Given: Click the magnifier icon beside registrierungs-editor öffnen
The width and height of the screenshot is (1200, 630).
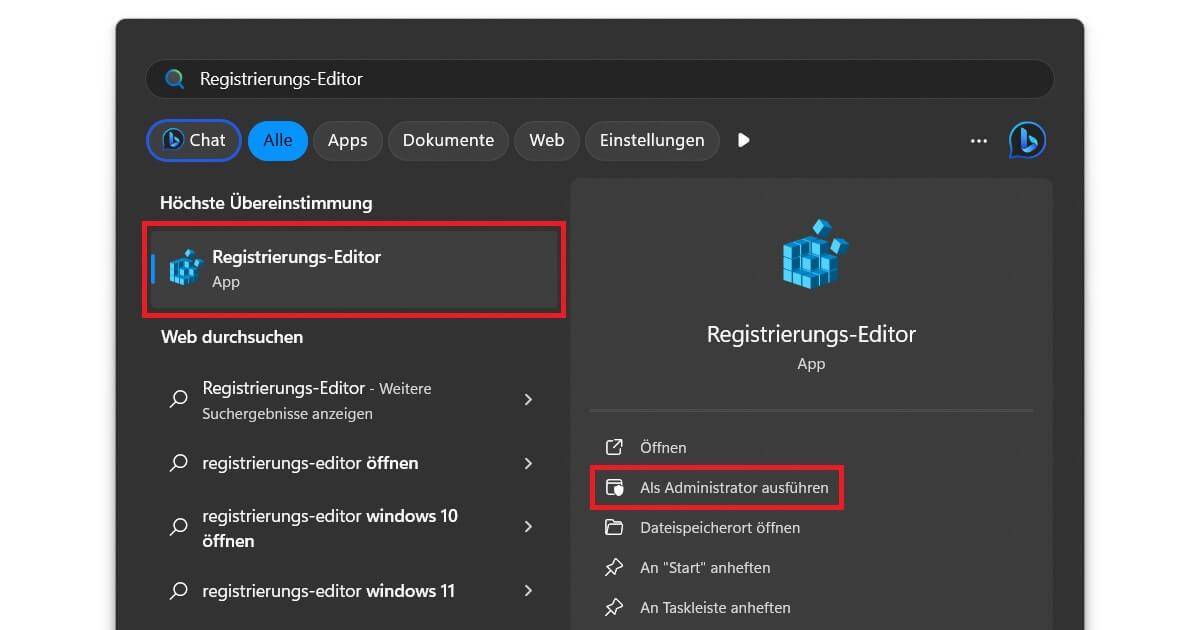Looking at the screenshot, I should (x=178, y=463).
